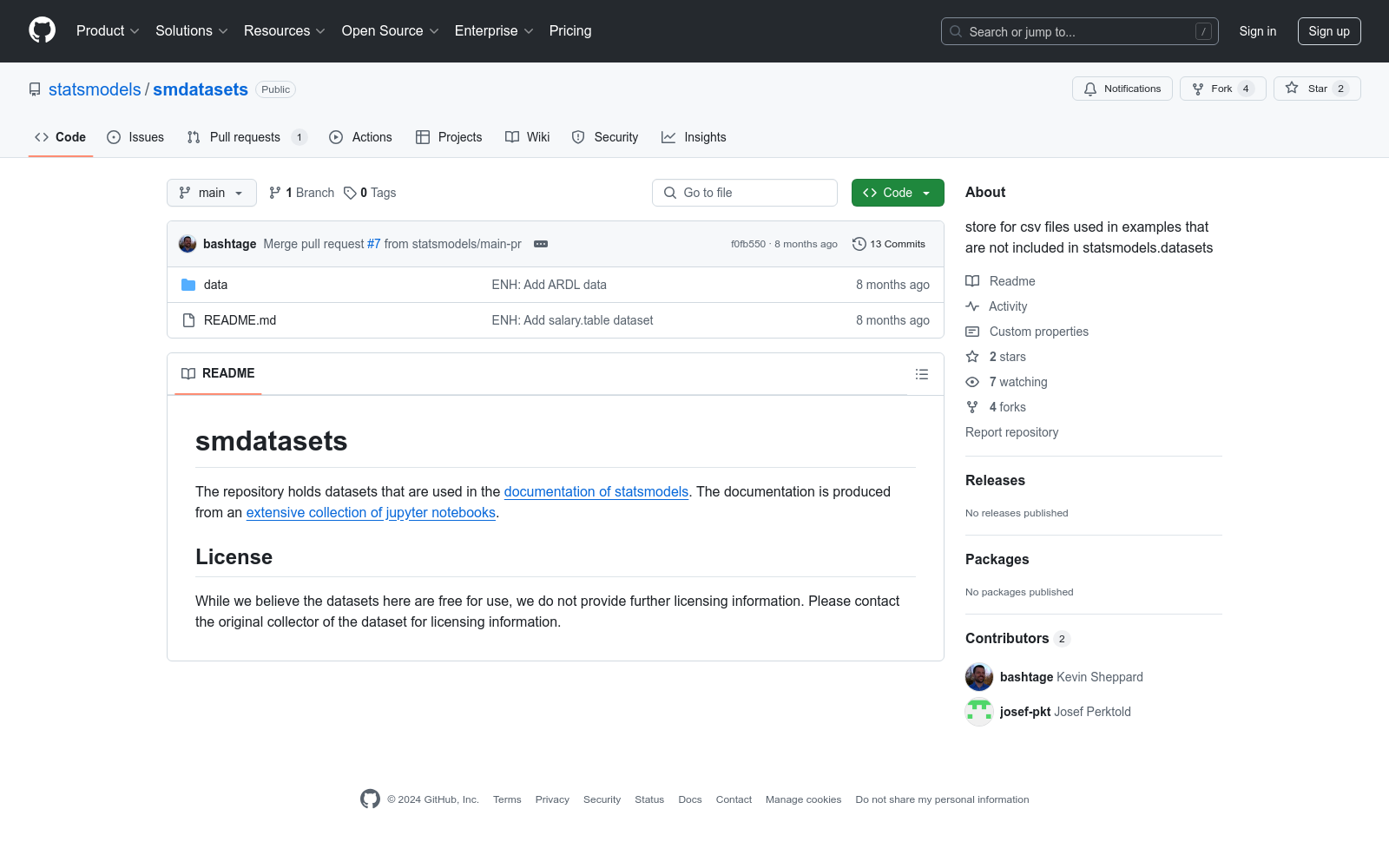1389x868 pixels.
Task: Click the Sign in link
Action: point(1258,31)
